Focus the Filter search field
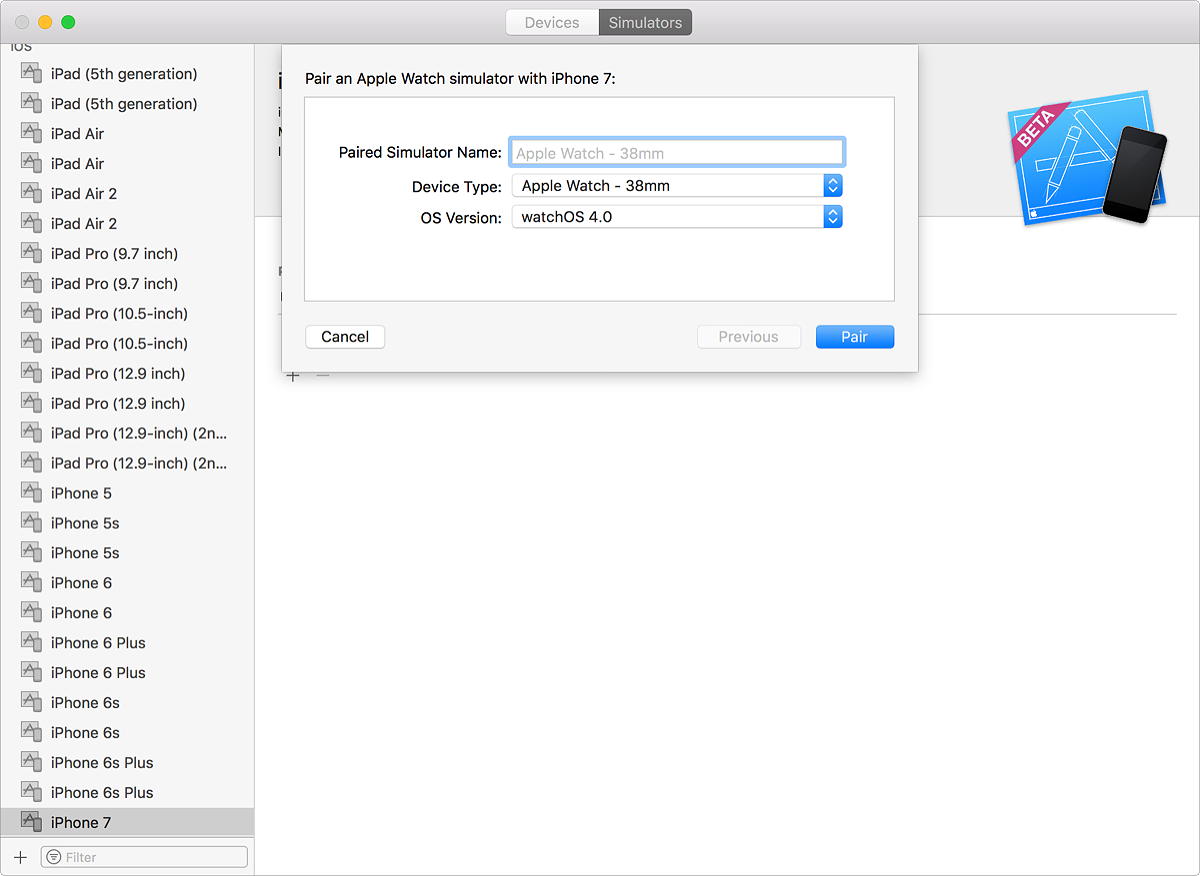This screenshot has height=876, width=1200. (144, 857)
